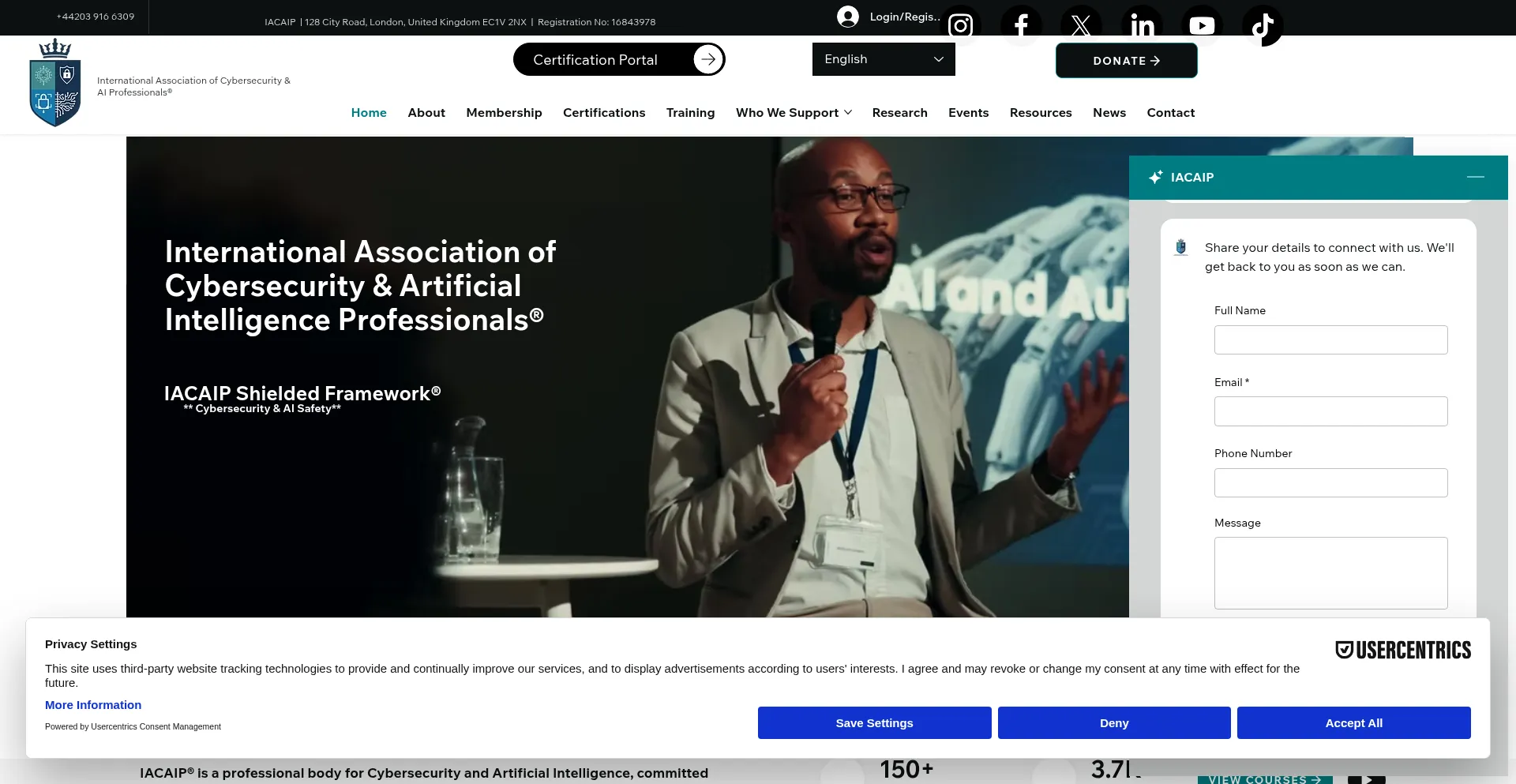Click the user account avatar icon
Screen dimensions: 1516x784
pos(848,17)
